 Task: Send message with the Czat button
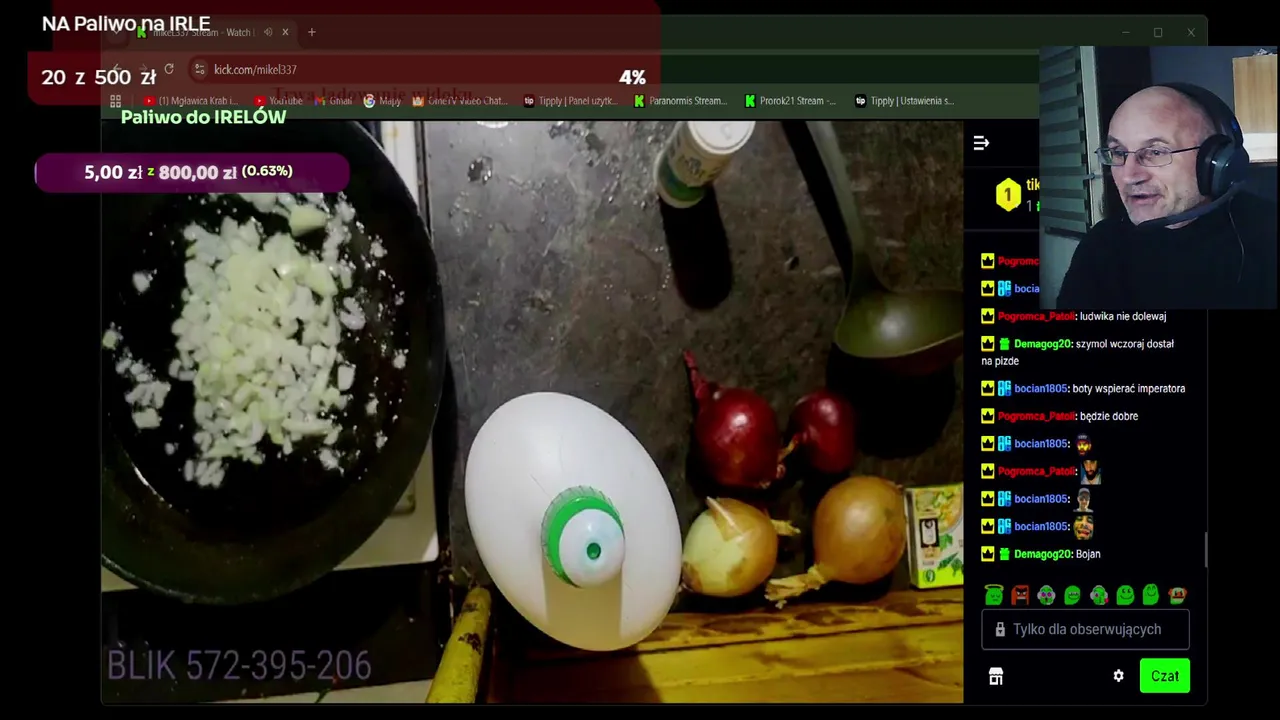[x=1165, y=676]
